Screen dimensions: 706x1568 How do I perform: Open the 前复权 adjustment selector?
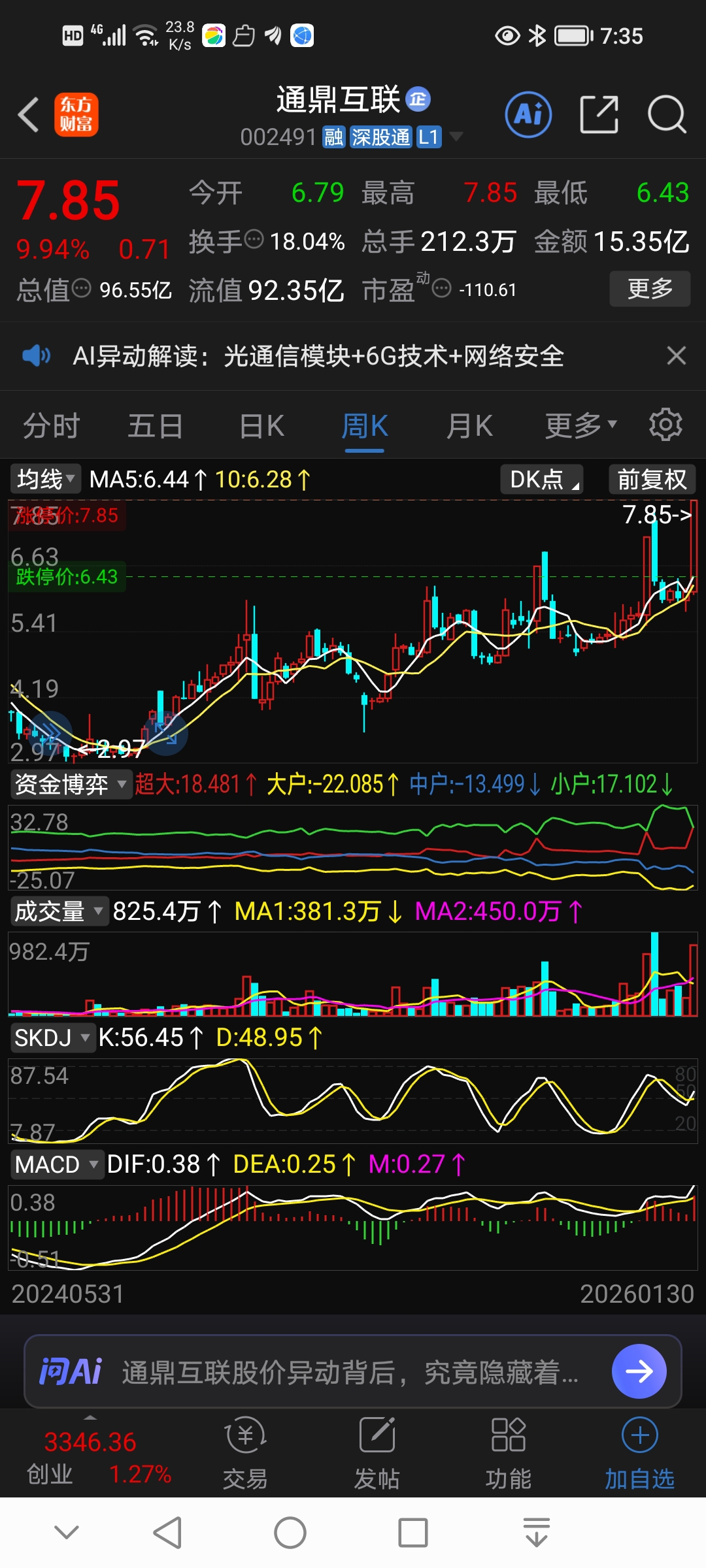[x=652, y=479]
